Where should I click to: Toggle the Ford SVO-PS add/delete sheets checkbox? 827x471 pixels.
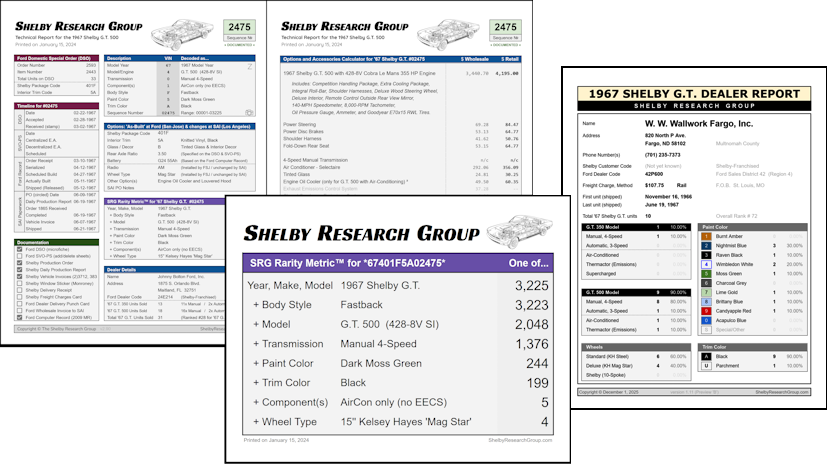[20, 256]
